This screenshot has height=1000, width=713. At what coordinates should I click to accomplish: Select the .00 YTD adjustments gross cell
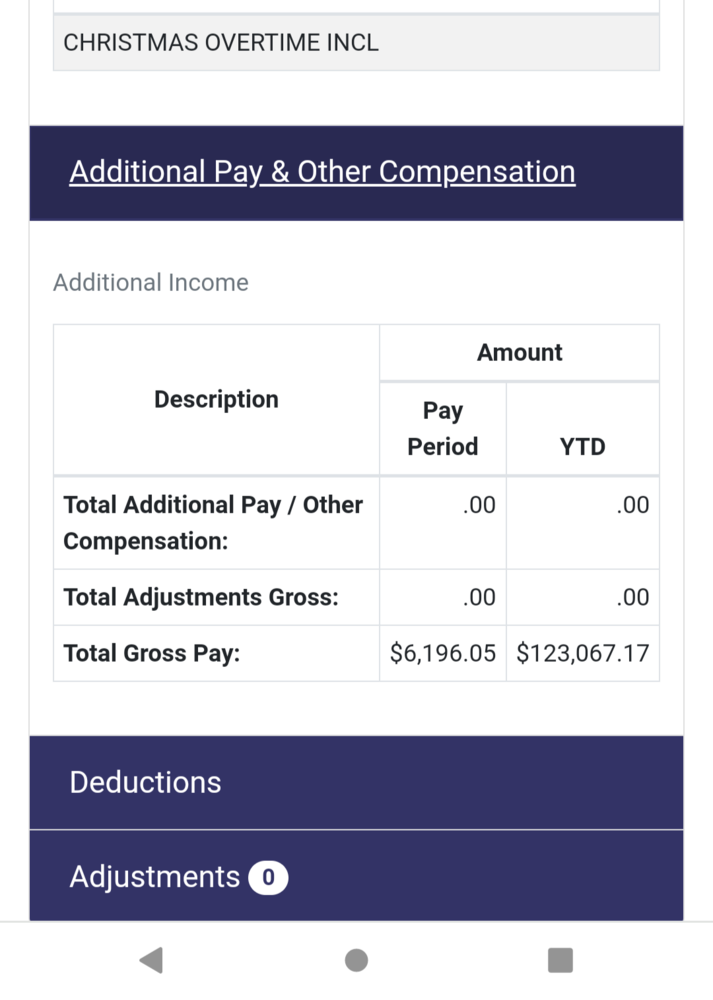coord(631,597)
